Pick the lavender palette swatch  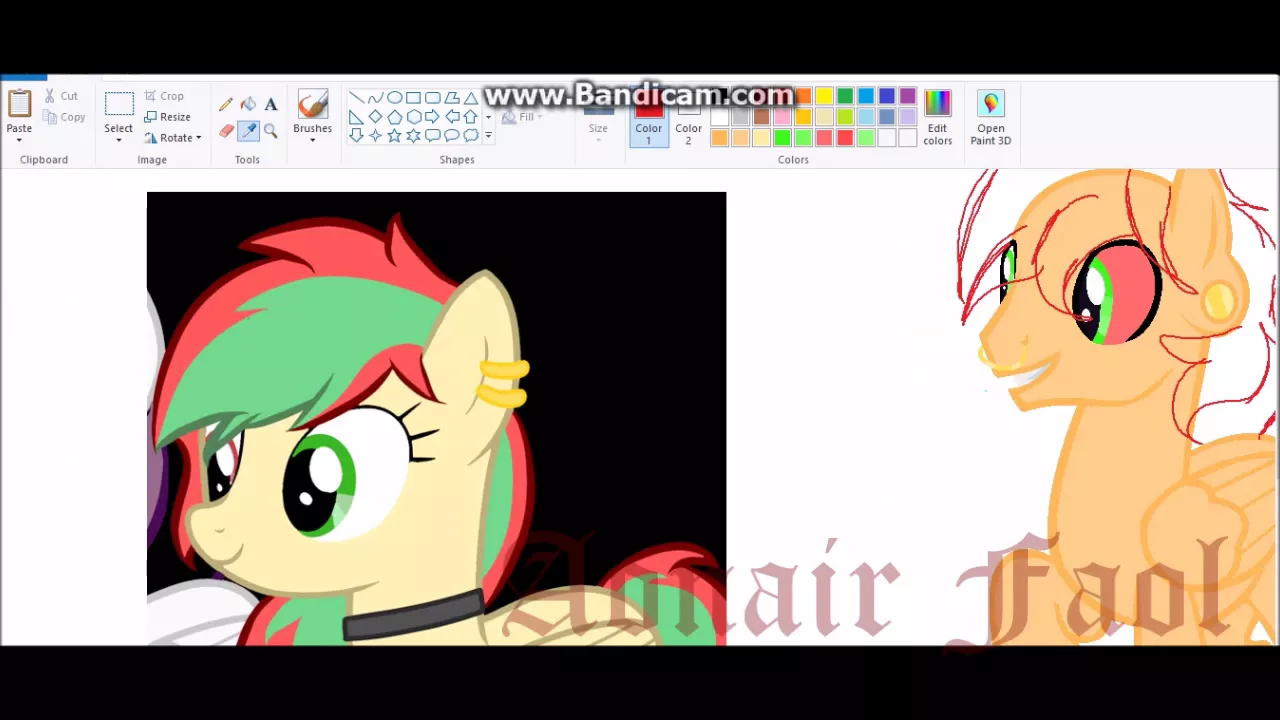coord(908,117)
